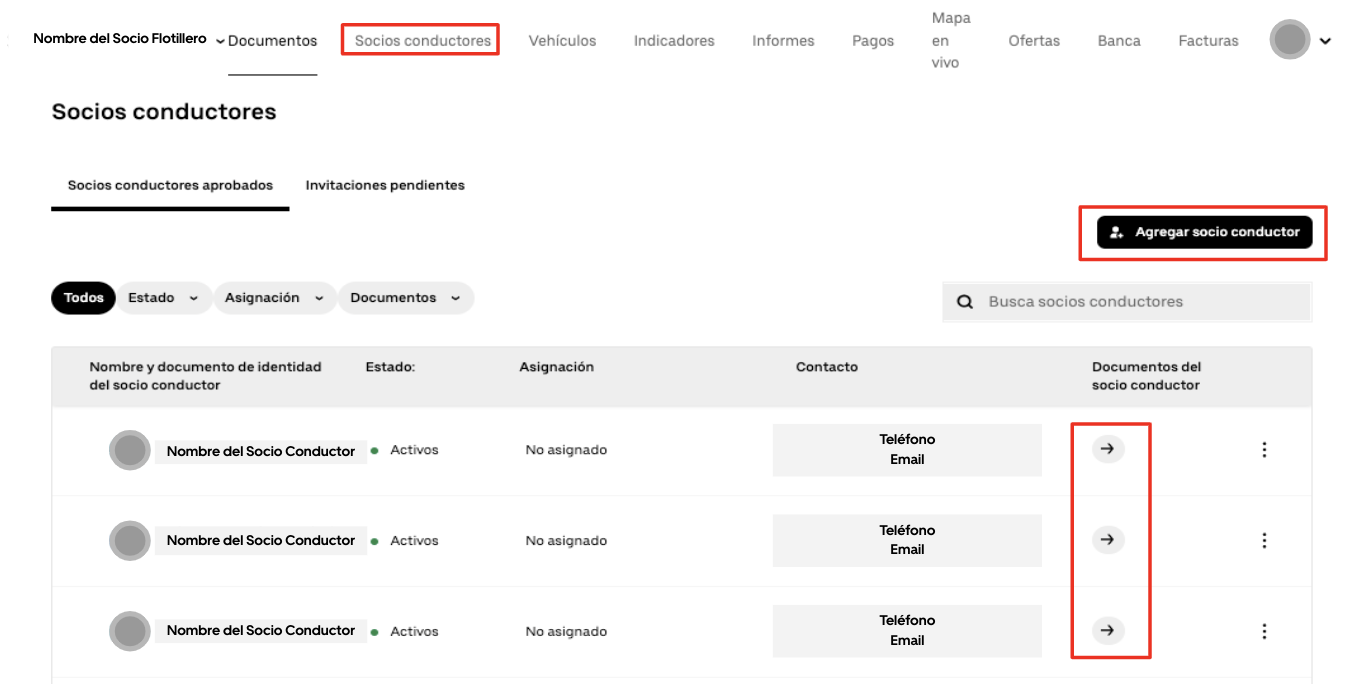Switch to Invitaciones pendientes tab

[385, 185]
